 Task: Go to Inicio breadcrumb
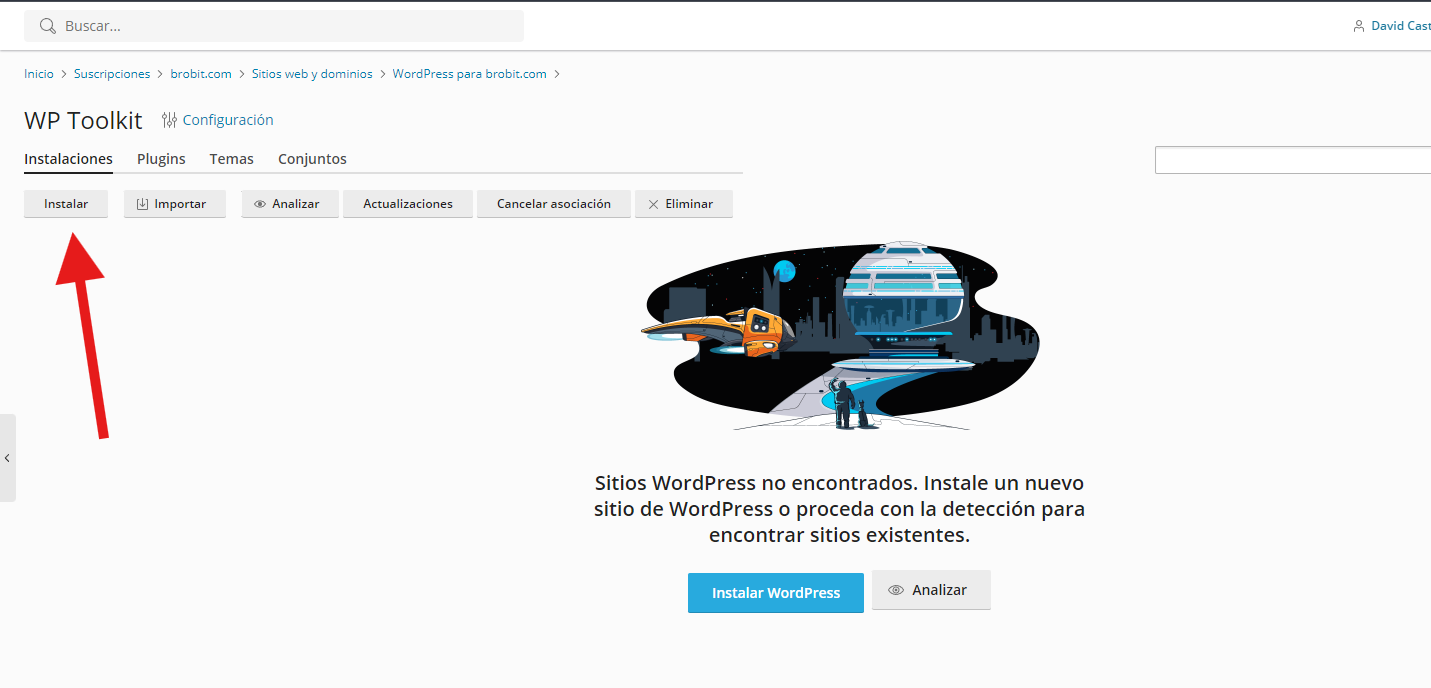click(39, 74)
